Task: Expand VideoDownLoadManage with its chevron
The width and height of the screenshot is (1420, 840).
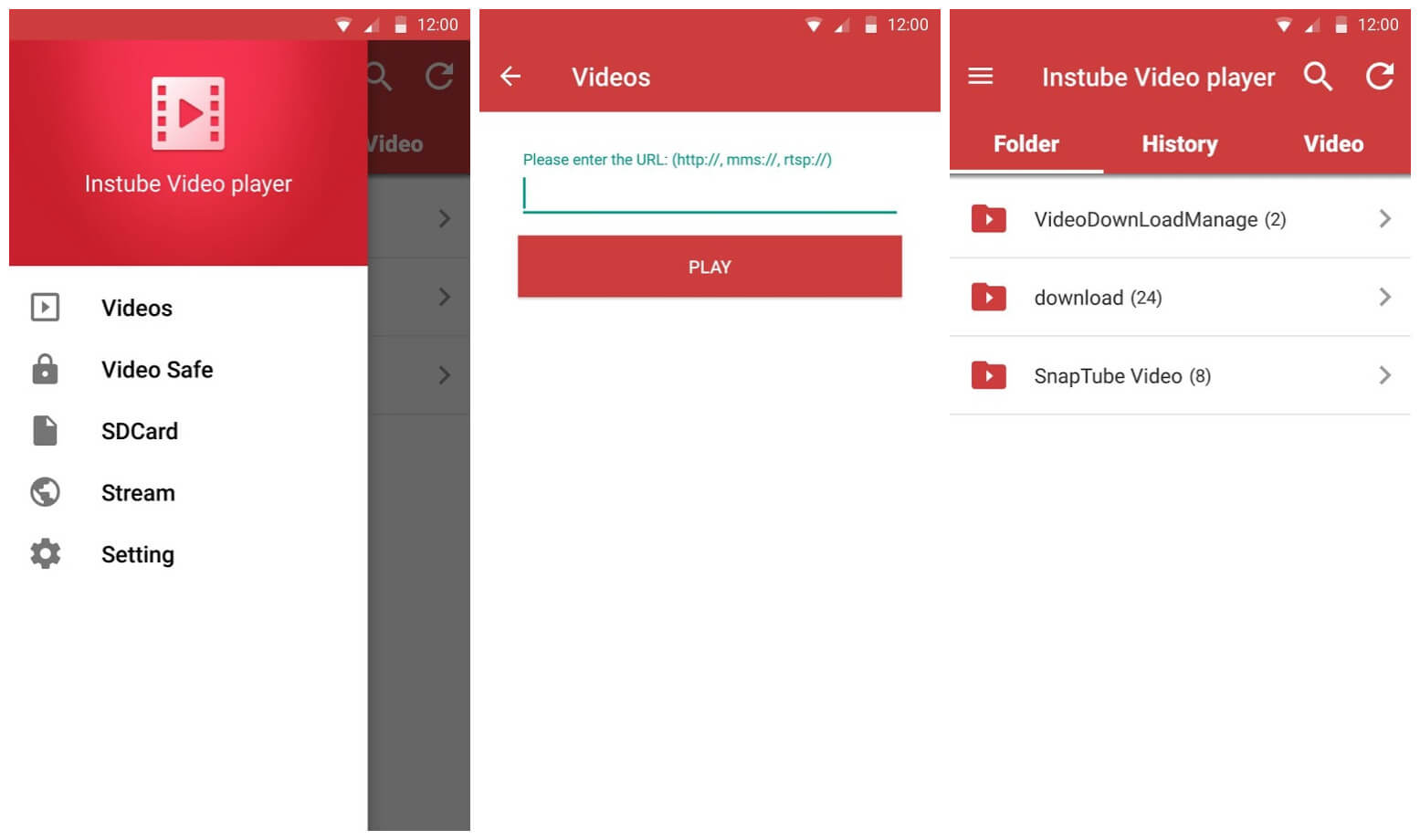Action: [x=1385, y=218]
